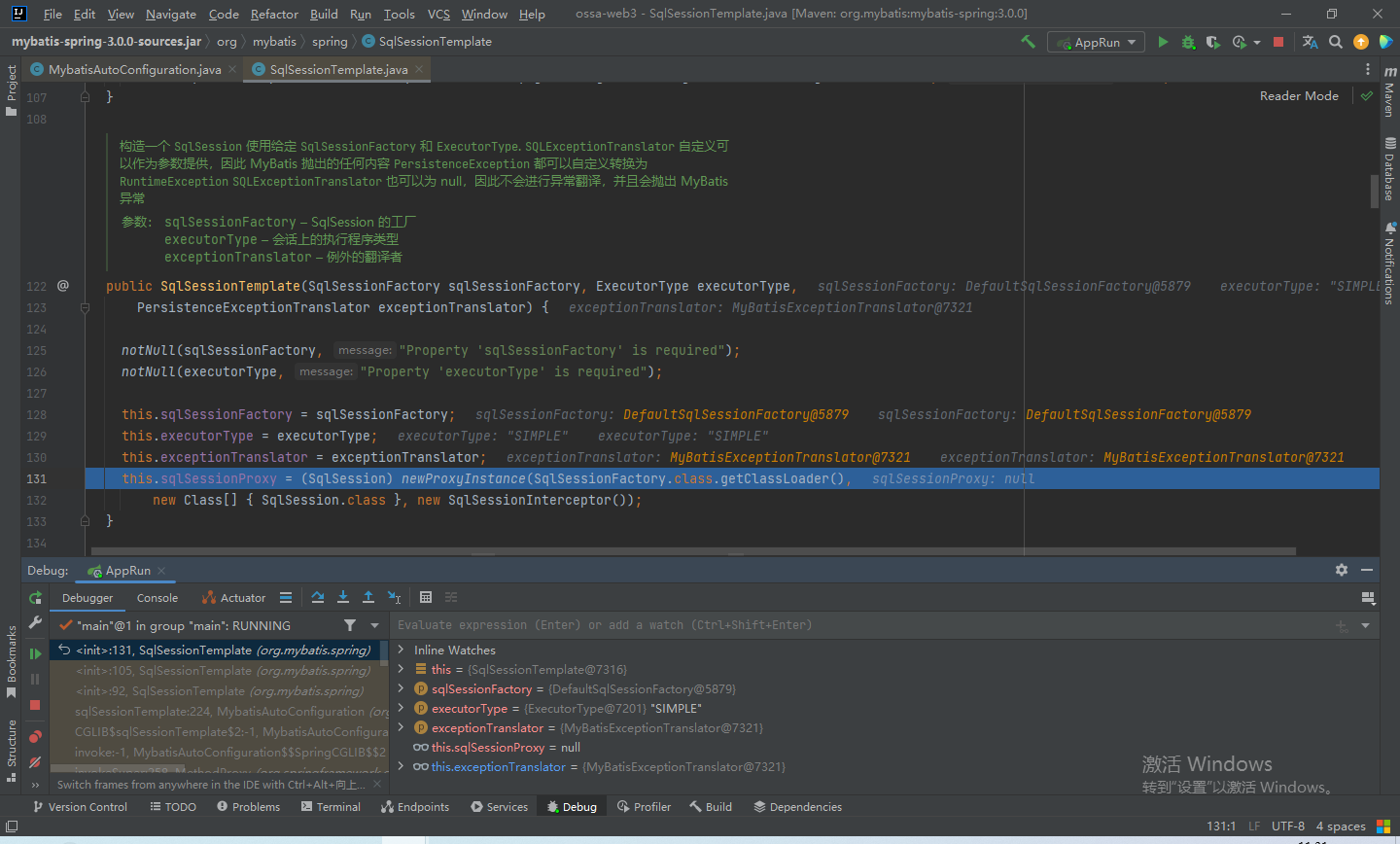The height and width of the screenshot is (844, 1400).
Task: Click the green inspections checkmark in editor
Action: tap(1367, 95)
